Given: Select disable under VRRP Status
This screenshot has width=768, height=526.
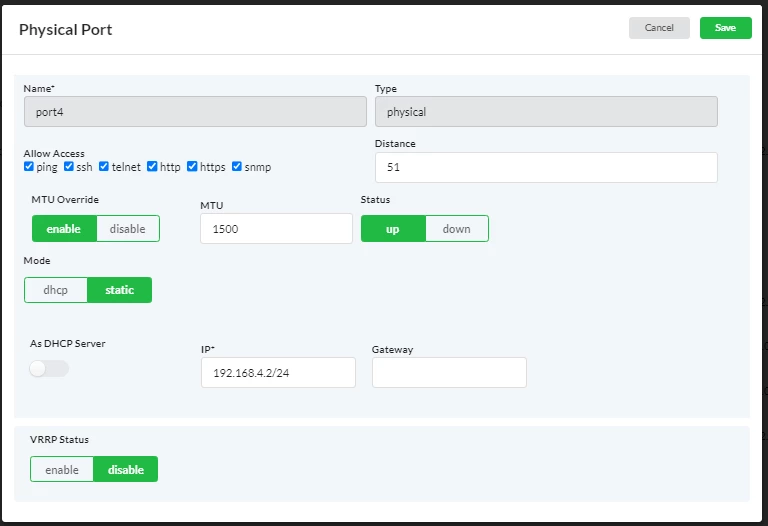Looking at the screenshot, I should tap(126, 469).
